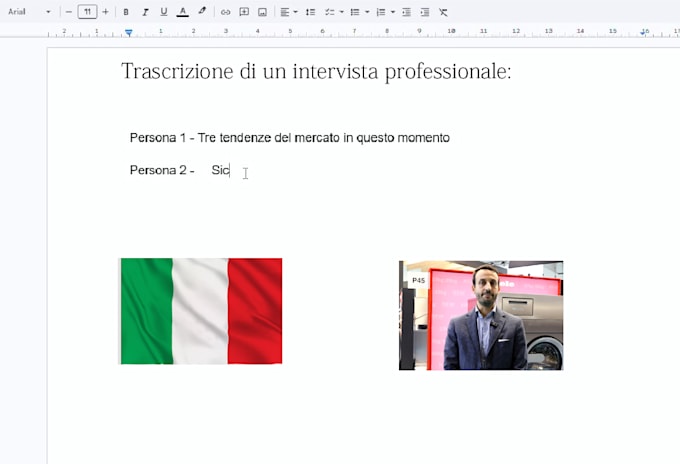Expand the bulleted list dropdown arrow
This screenshot has height=464, width=680.
click(x=367, y=12)
